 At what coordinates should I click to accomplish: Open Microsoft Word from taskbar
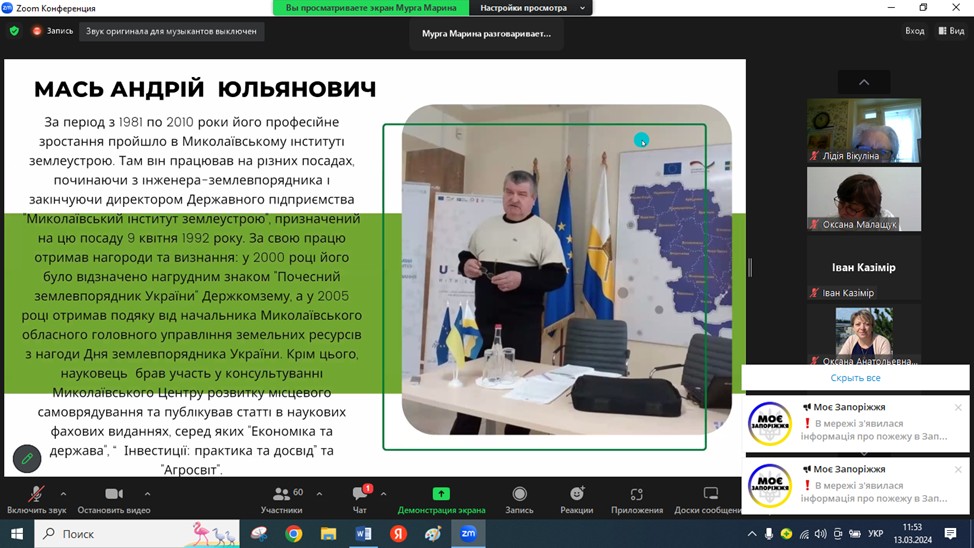tap(363, 534)
